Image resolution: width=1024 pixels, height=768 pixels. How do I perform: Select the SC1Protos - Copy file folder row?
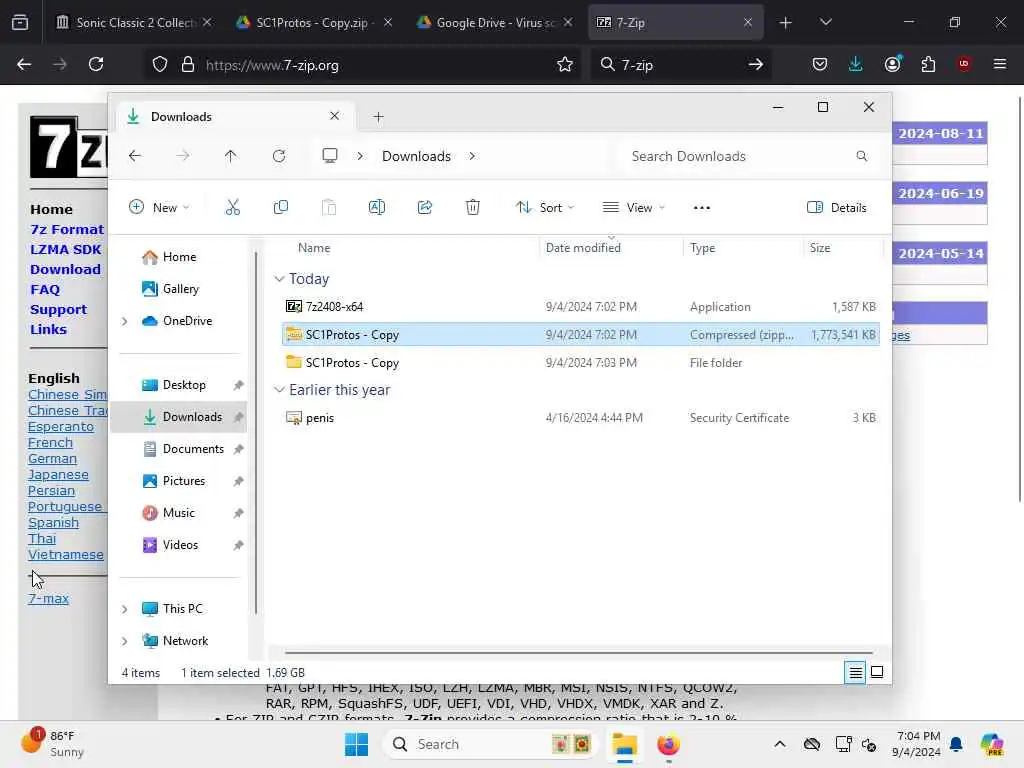click(x=581, y=362)
